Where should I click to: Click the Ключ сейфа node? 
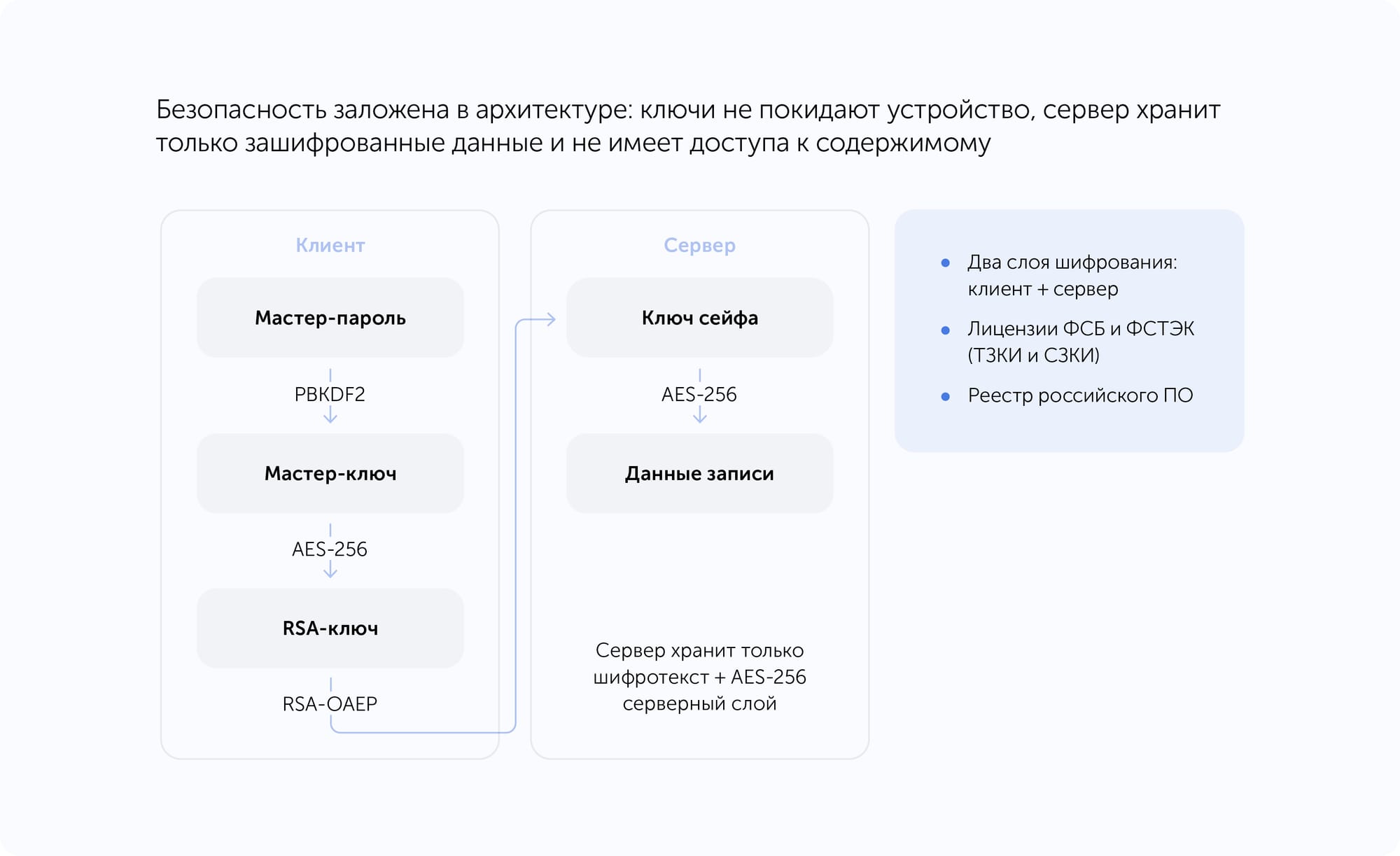(x=699, y=318)
